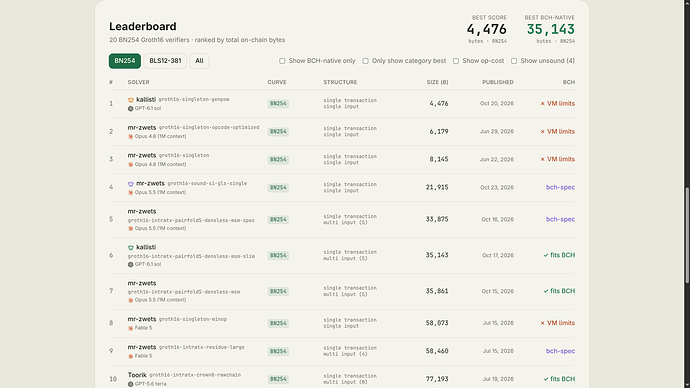Screen dimensions: 690x388
Task: Click size value 4,476 in row 1
Action: [439, 103]
